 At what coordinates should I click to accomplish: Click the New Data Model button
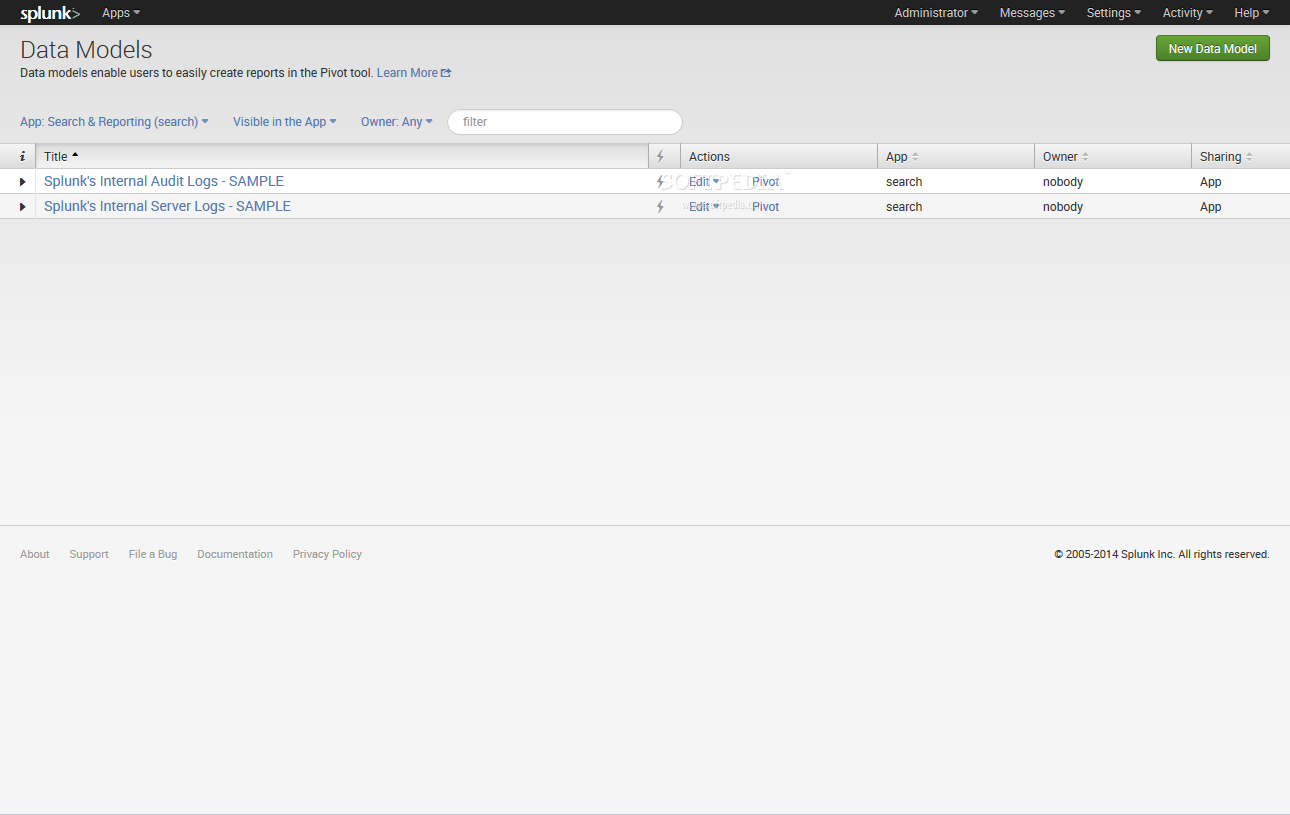pyautogui.click(x=1212, y=48)
